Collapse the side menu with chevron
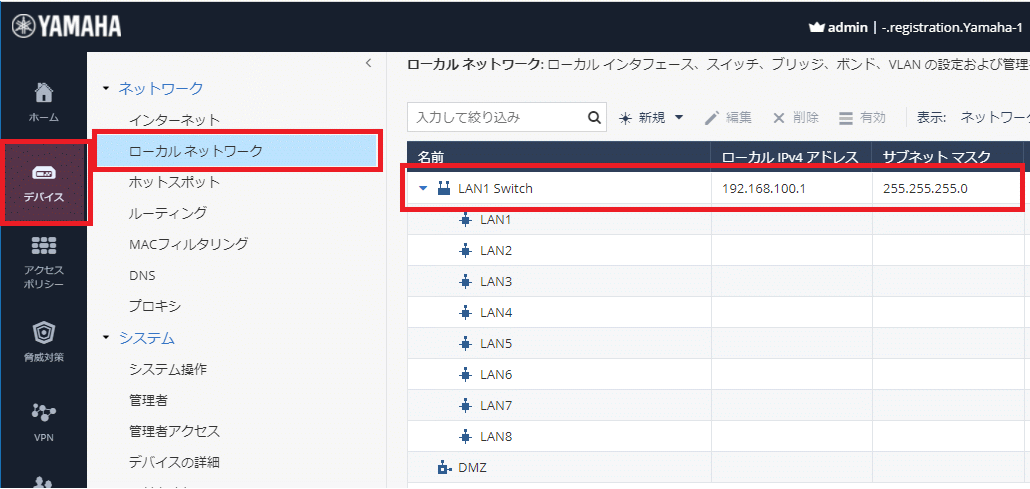Screen dimensions: 1030x489 [368, 63]
